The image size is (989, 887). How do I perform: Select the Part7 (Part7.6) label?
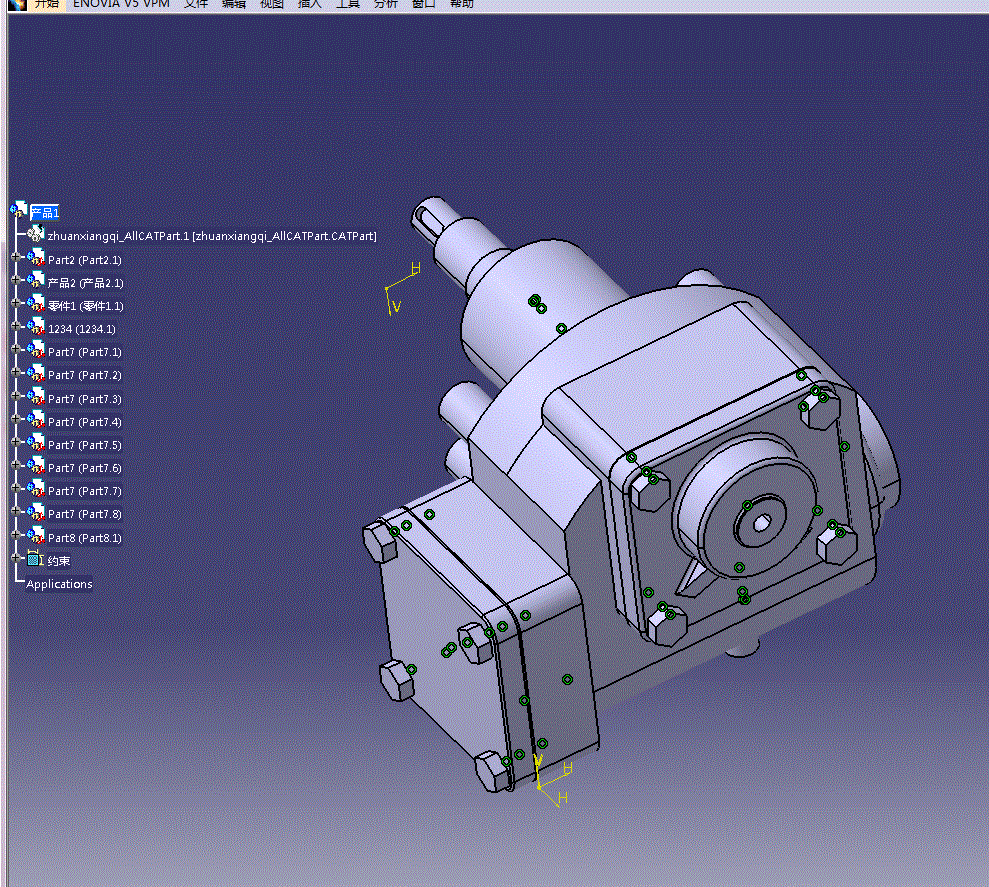pos(85,468)
